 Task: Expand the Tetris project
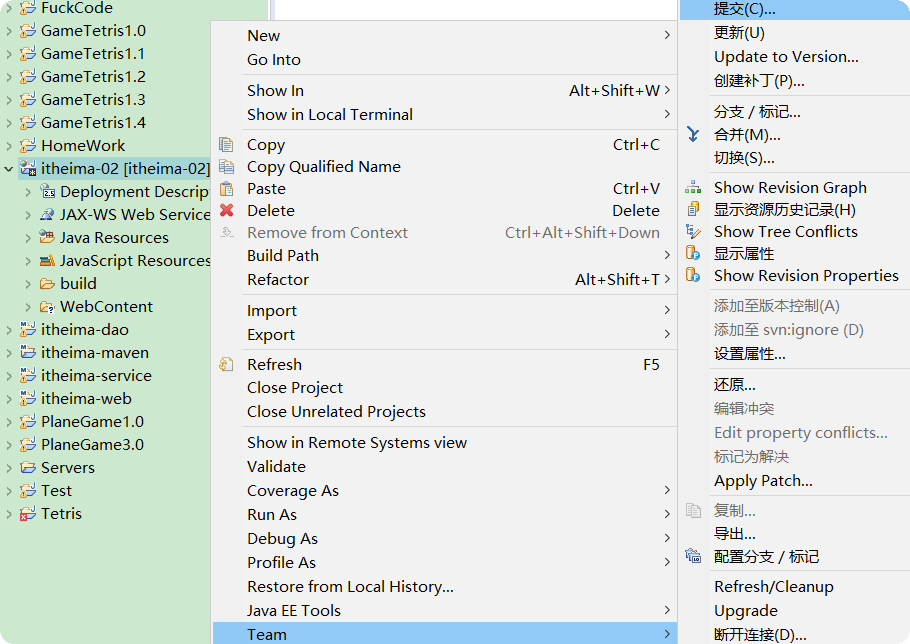pos(9,513)
